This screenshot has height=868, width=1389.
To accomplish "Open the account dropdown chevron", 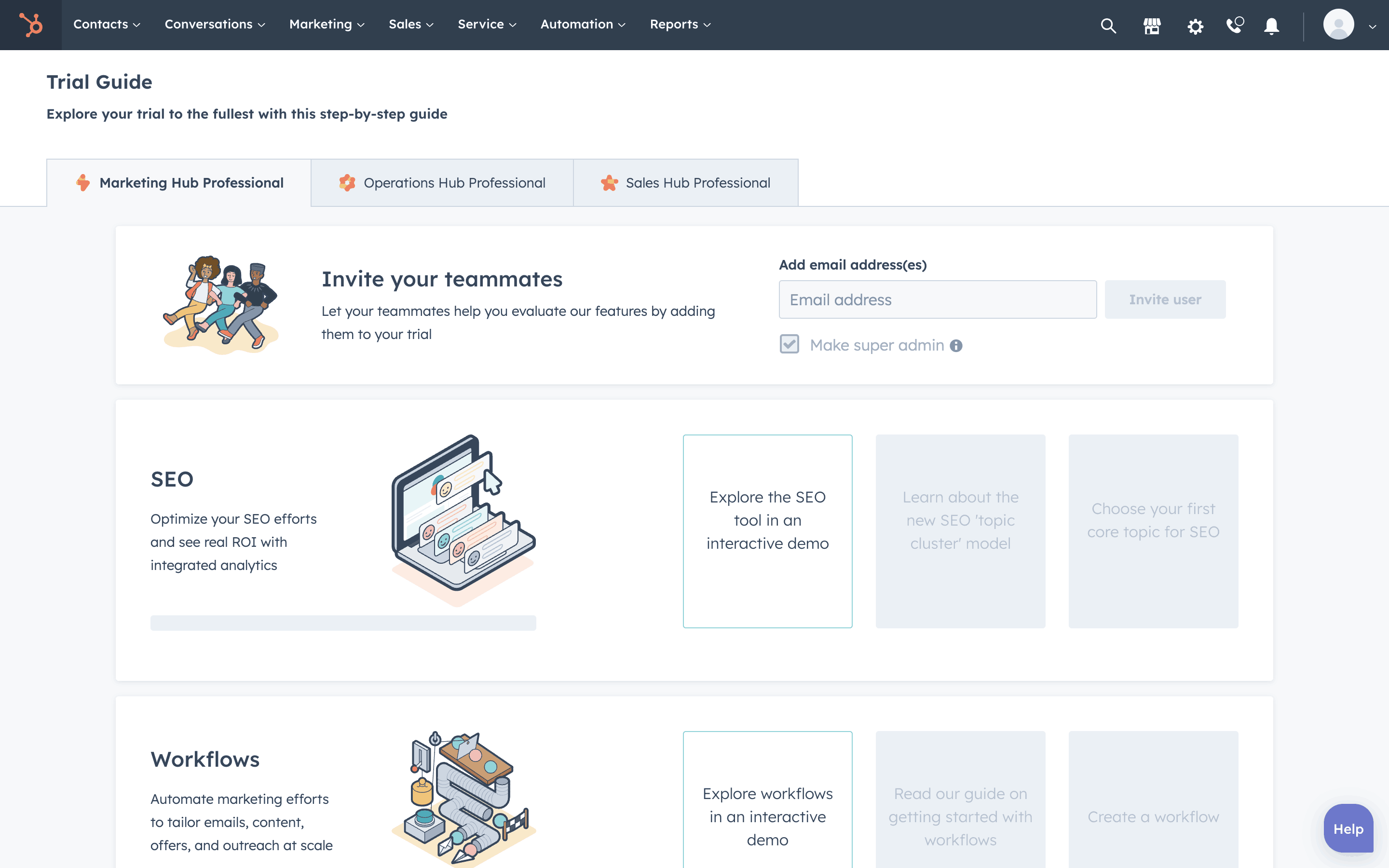I will 1372,27.
